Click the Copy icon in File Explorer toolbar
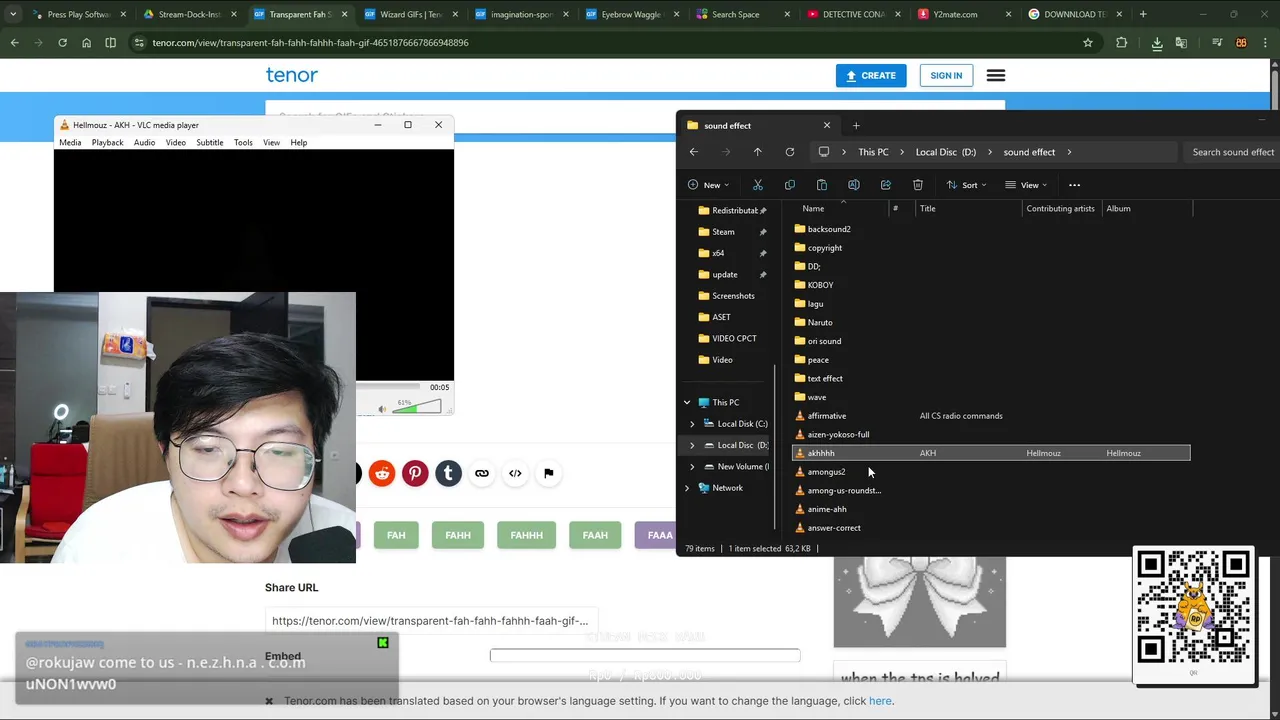The image size is (1280, 720). coord(790,185)
